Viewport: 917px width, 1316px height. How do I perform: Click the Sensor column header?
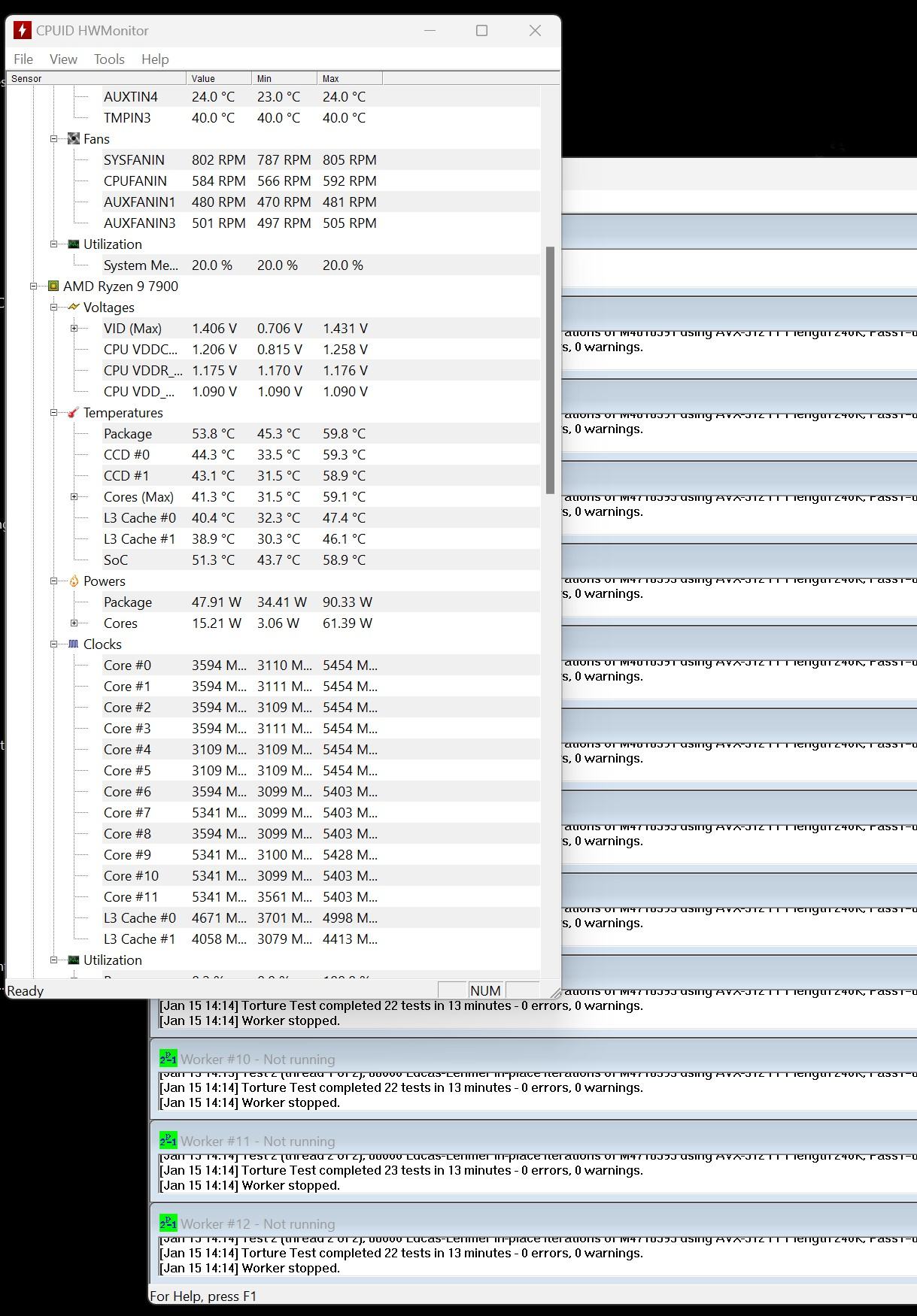click(x=96, y=78)
